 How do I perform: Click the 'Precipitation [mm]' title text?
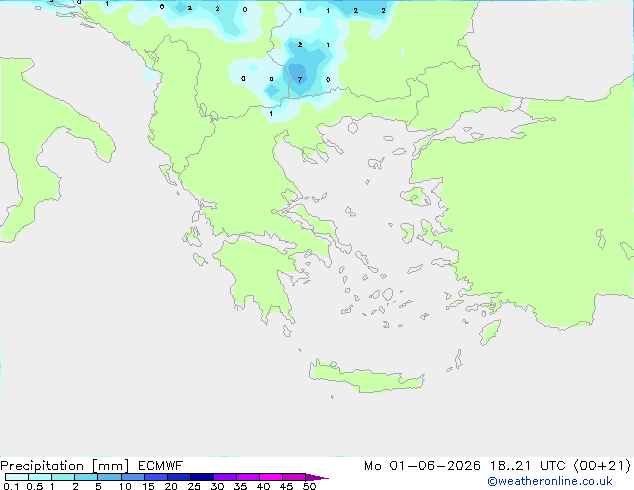point(65,466)
